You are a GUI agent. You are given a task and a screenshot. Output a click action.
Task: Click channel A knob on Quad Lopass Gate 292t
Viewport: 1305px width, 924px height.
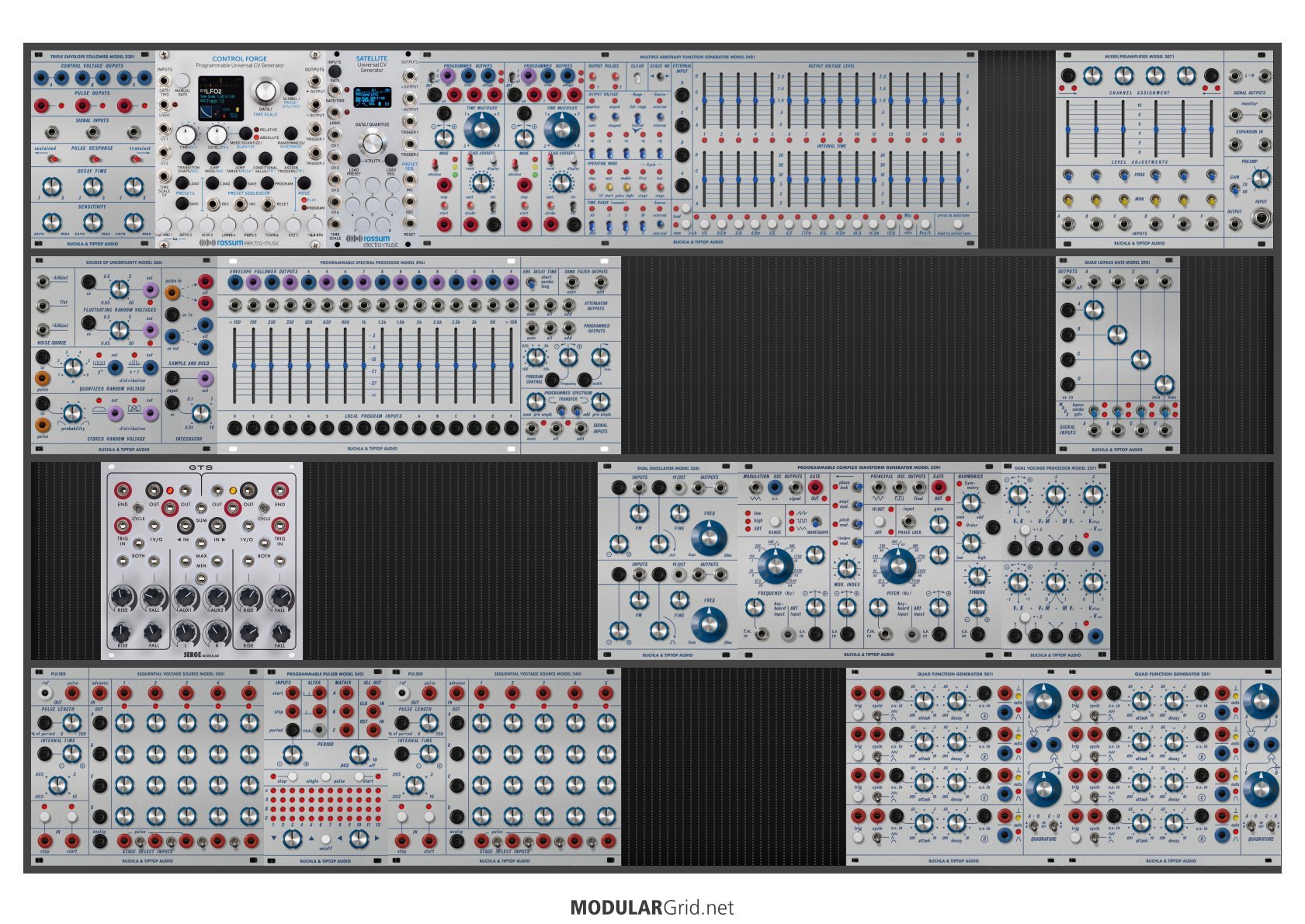pyautogui.click(x=1093, y=310)
